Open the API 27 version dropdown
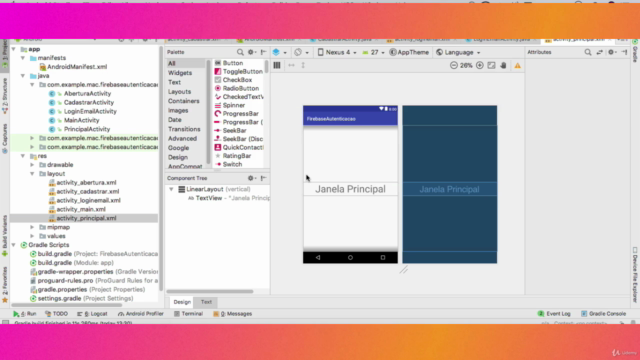The image size is (640, 360). [x=373, y=52]
